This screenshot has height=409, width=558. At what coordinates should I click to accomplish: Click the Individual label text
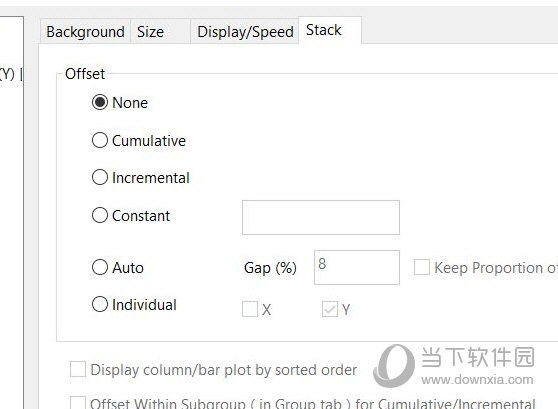click(x=144, y=305)
